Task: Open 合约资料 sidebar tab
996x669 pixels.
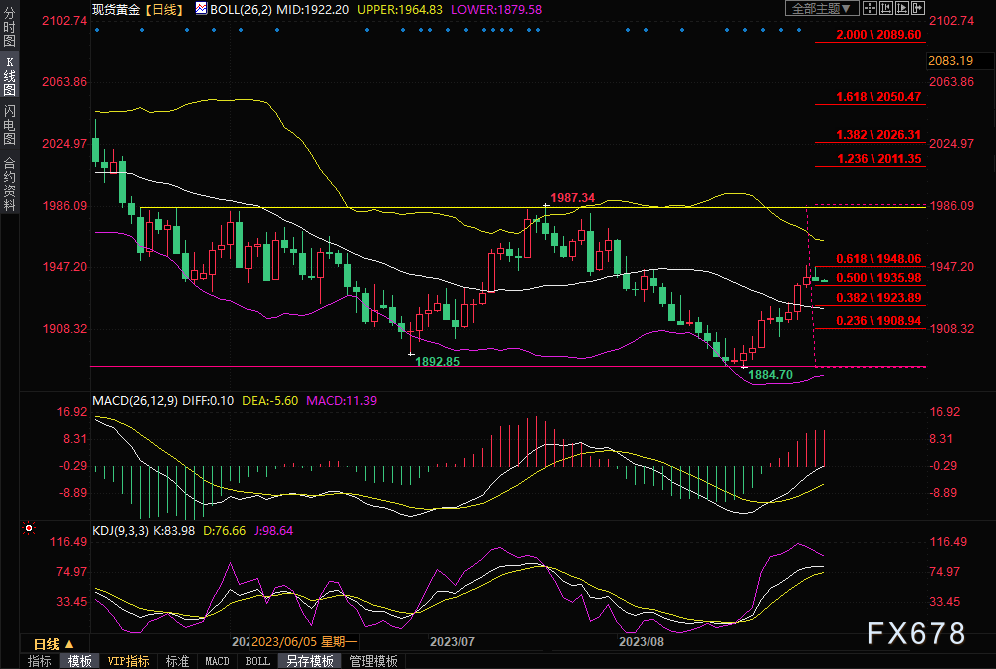Action: [9, 183]
